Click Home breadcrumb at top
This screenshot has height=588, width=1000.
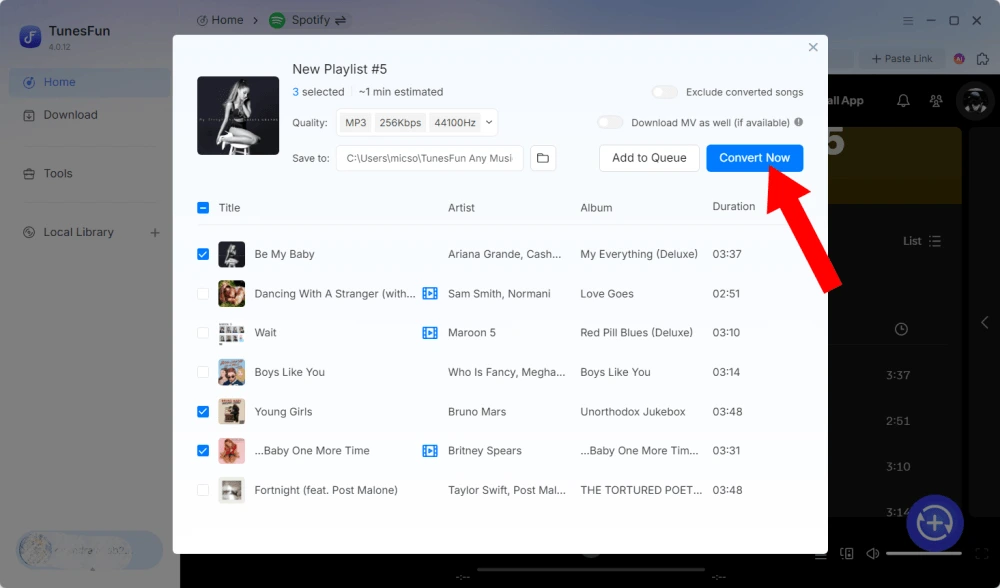[x=220, y=20]
